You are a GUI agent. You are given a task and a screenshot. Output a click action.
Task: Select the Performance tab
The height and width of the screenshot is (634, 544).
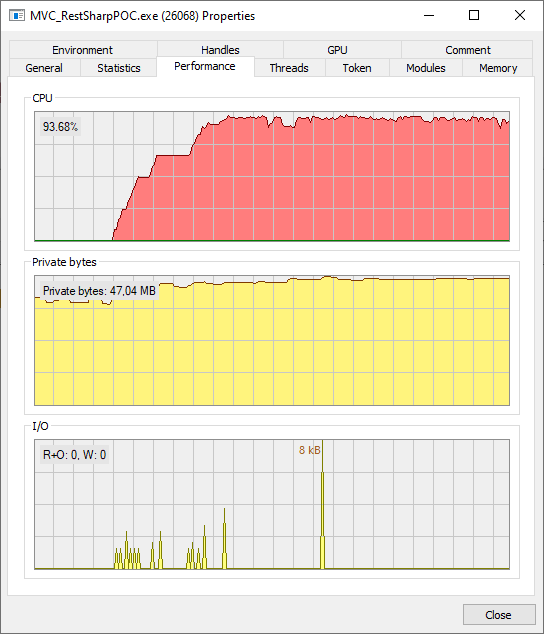click(x=205, y=66)
